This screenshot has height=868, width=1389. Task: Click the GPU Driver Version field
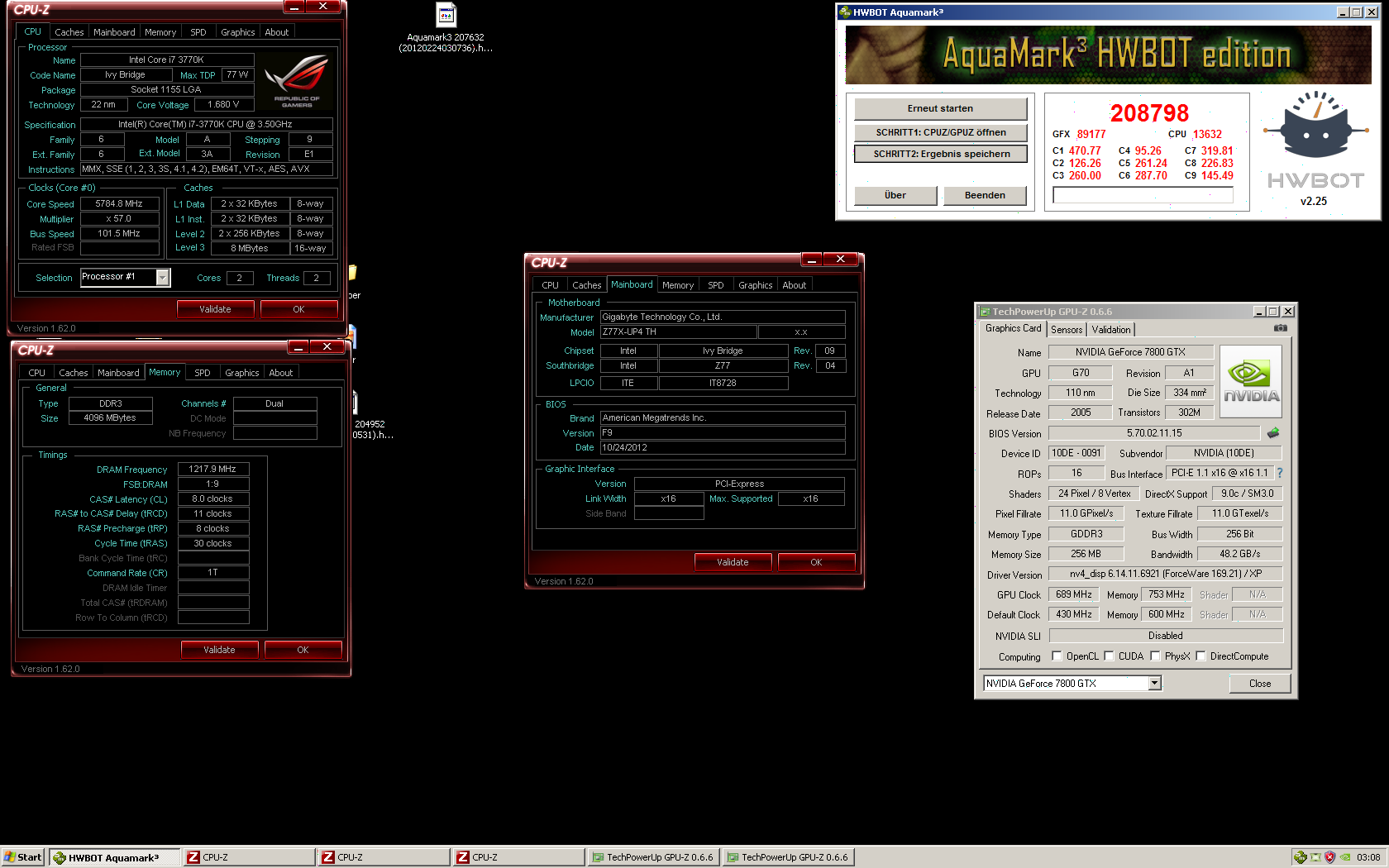(1165, 574)
